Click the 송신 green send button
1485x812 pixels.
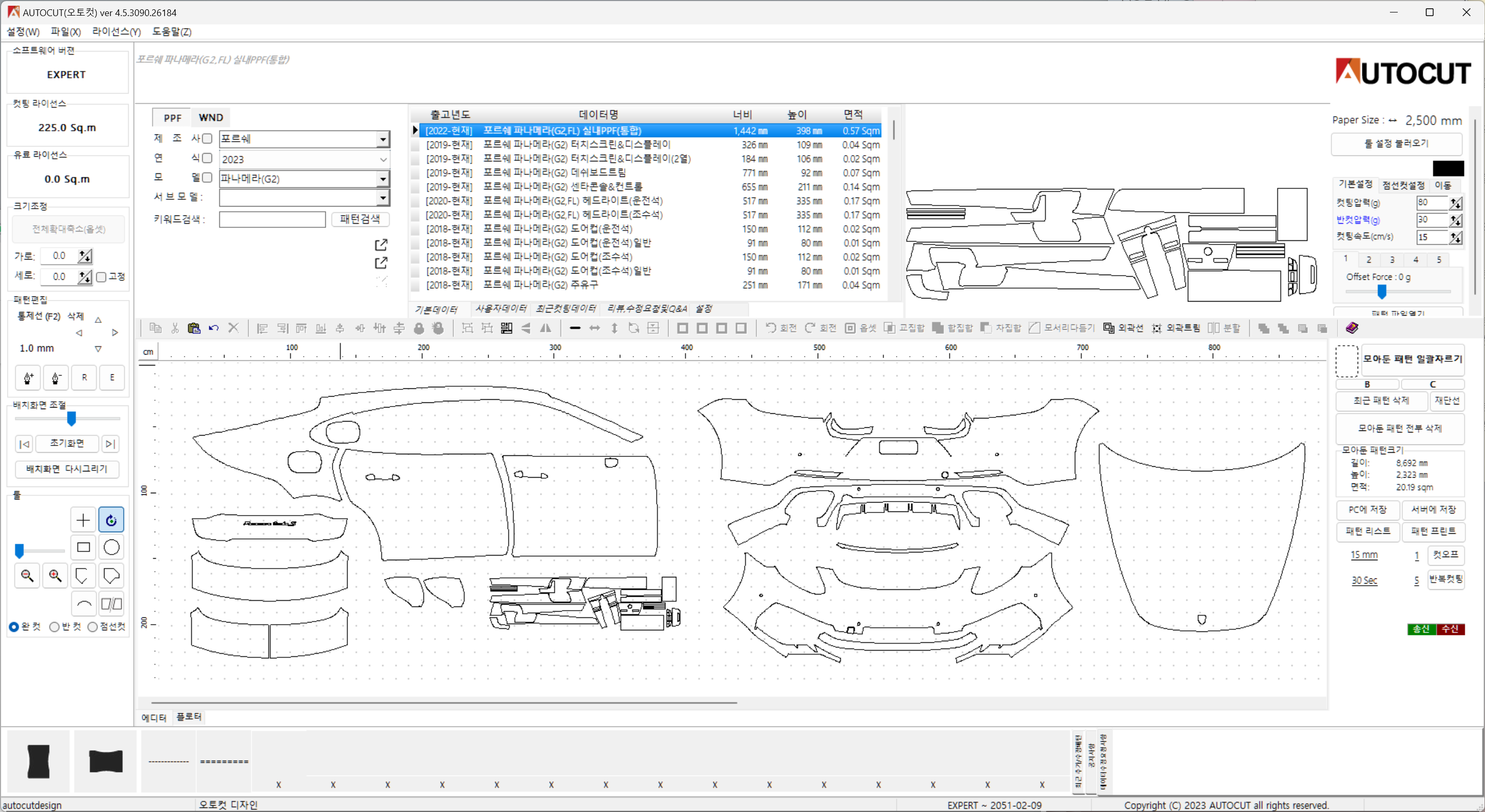click(x=1422, y=629)
